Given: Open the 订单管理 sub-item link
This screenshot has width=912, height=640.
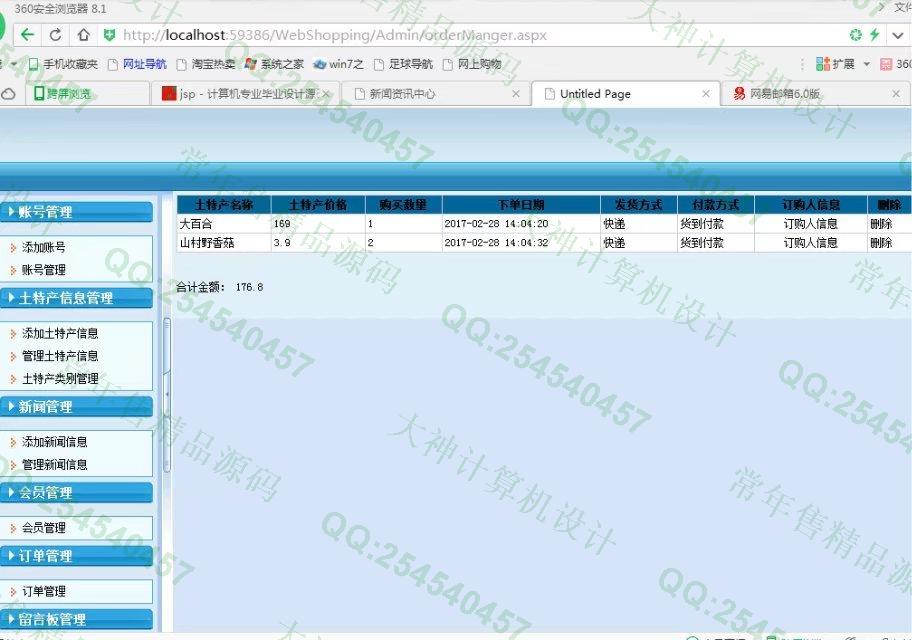Looking at the screenshot, I should click(44, 592).
